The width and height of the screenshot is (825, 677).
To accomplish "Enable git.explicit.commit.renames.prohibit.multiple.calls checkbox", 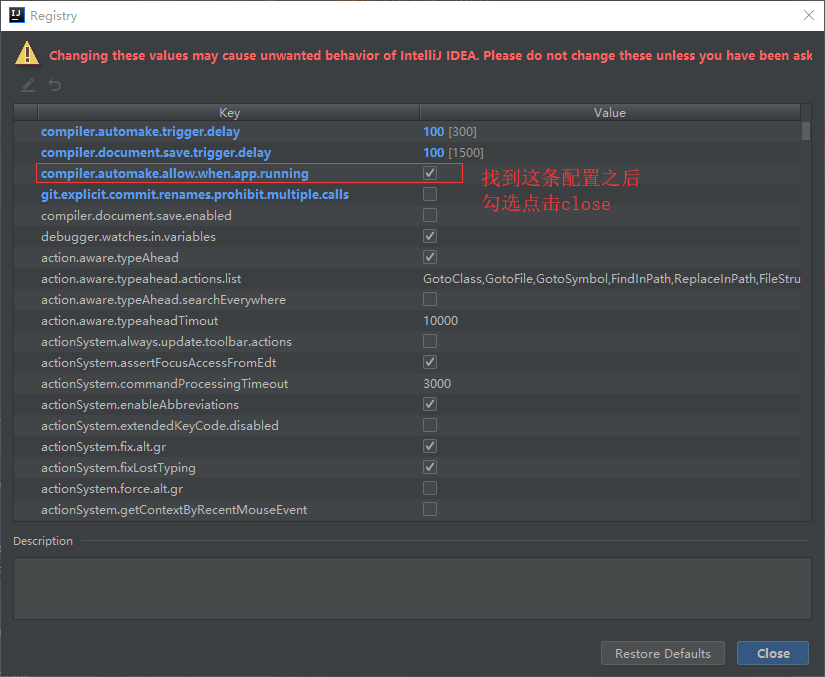I will click(430, 194).
